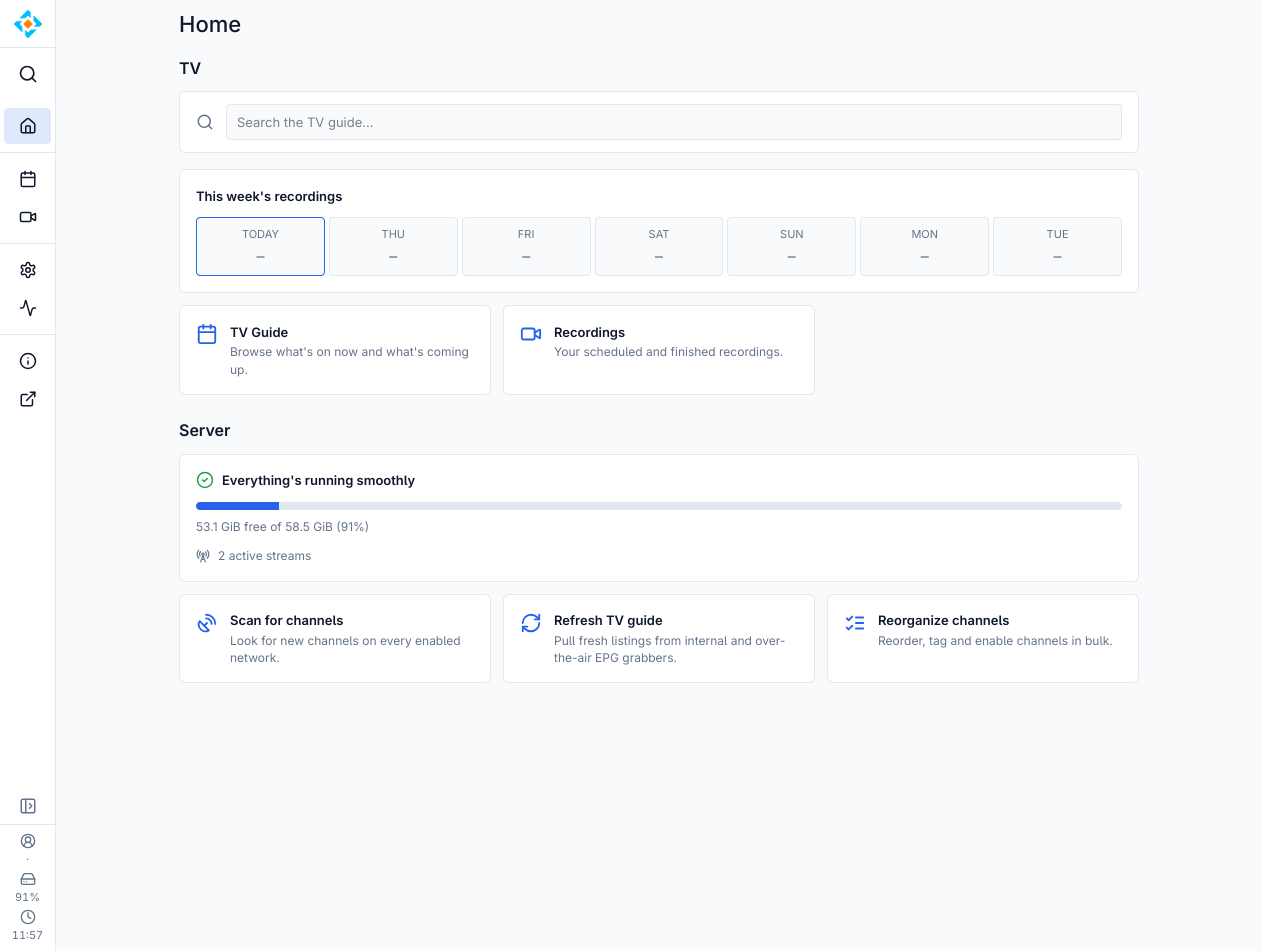Open the search icon in sidebar
This screenshot has width=1262, height=951.
tap(28, 74)
